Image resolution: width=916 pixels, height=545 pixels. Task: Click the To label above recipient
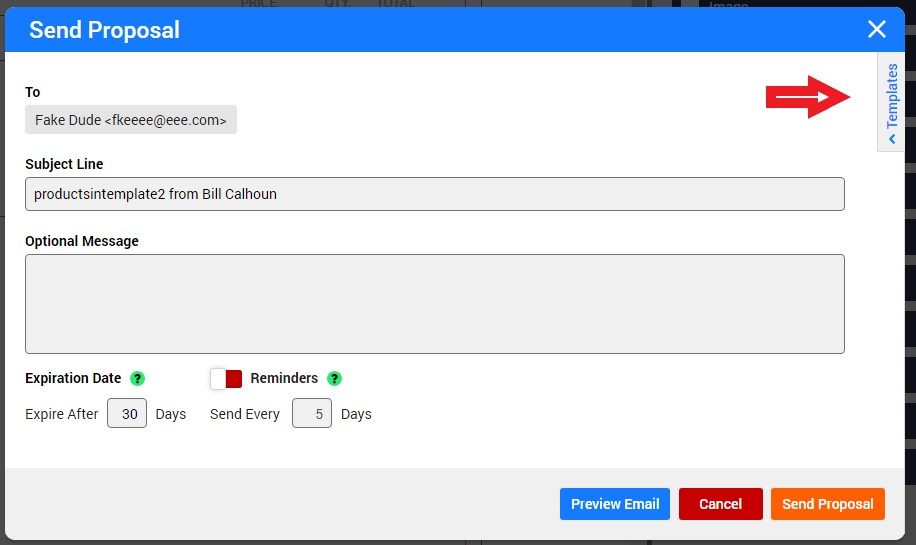click(x=33, y=92)
